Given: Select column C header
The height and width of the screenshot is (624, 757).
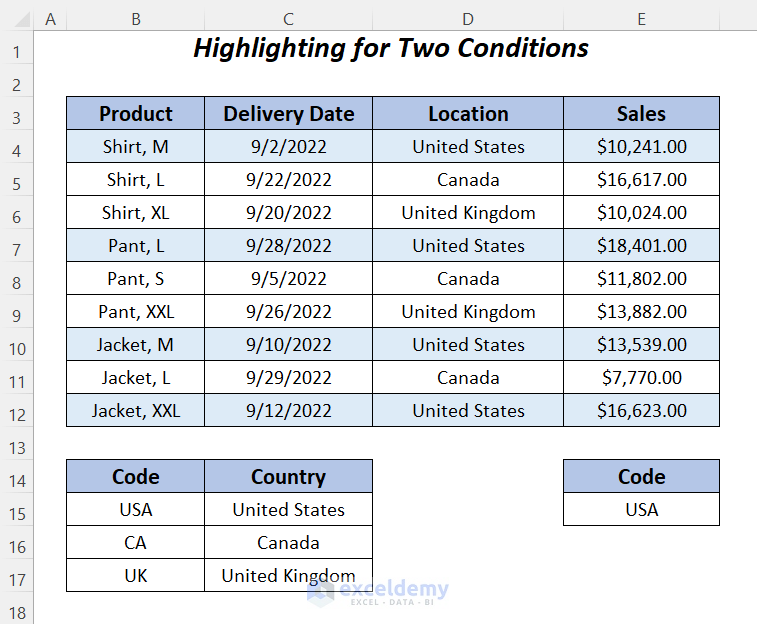Looking at the screenshot, I should click(288, 18).
